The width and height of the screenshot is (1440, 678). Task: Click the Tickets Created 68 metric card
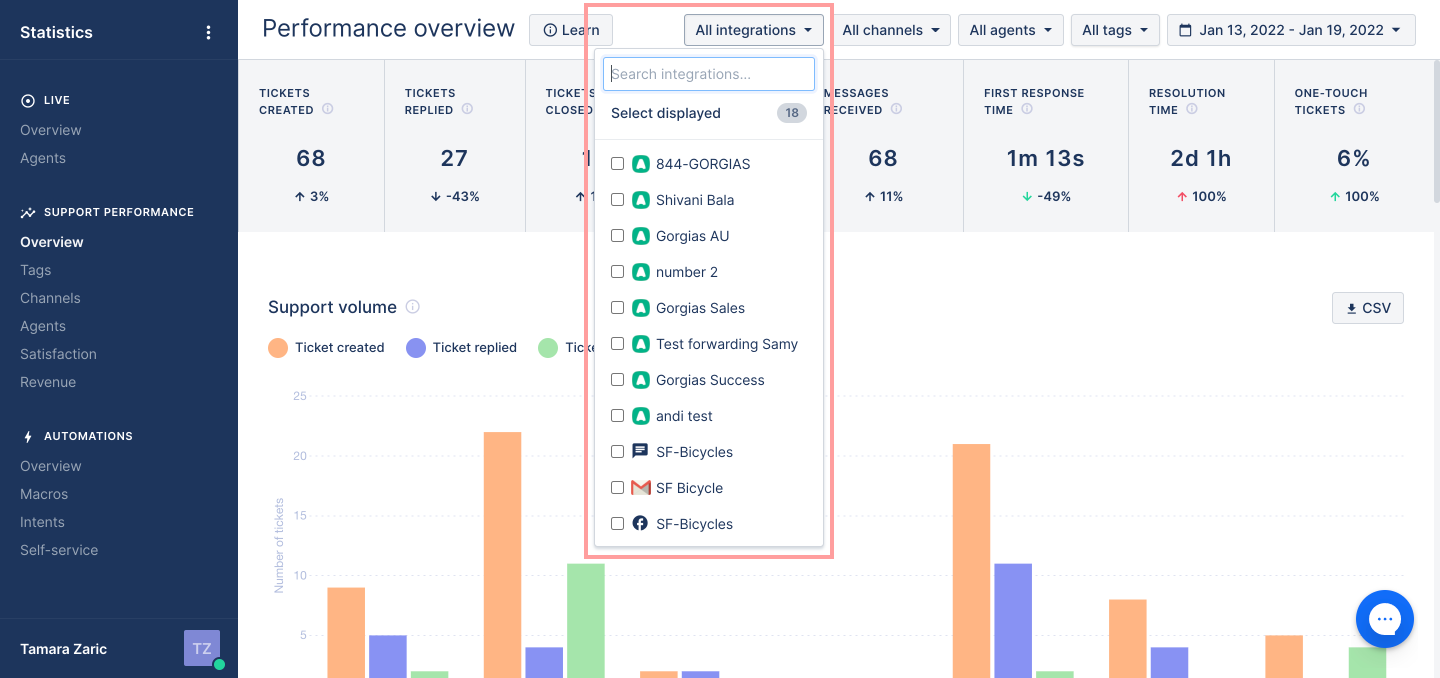311,146
